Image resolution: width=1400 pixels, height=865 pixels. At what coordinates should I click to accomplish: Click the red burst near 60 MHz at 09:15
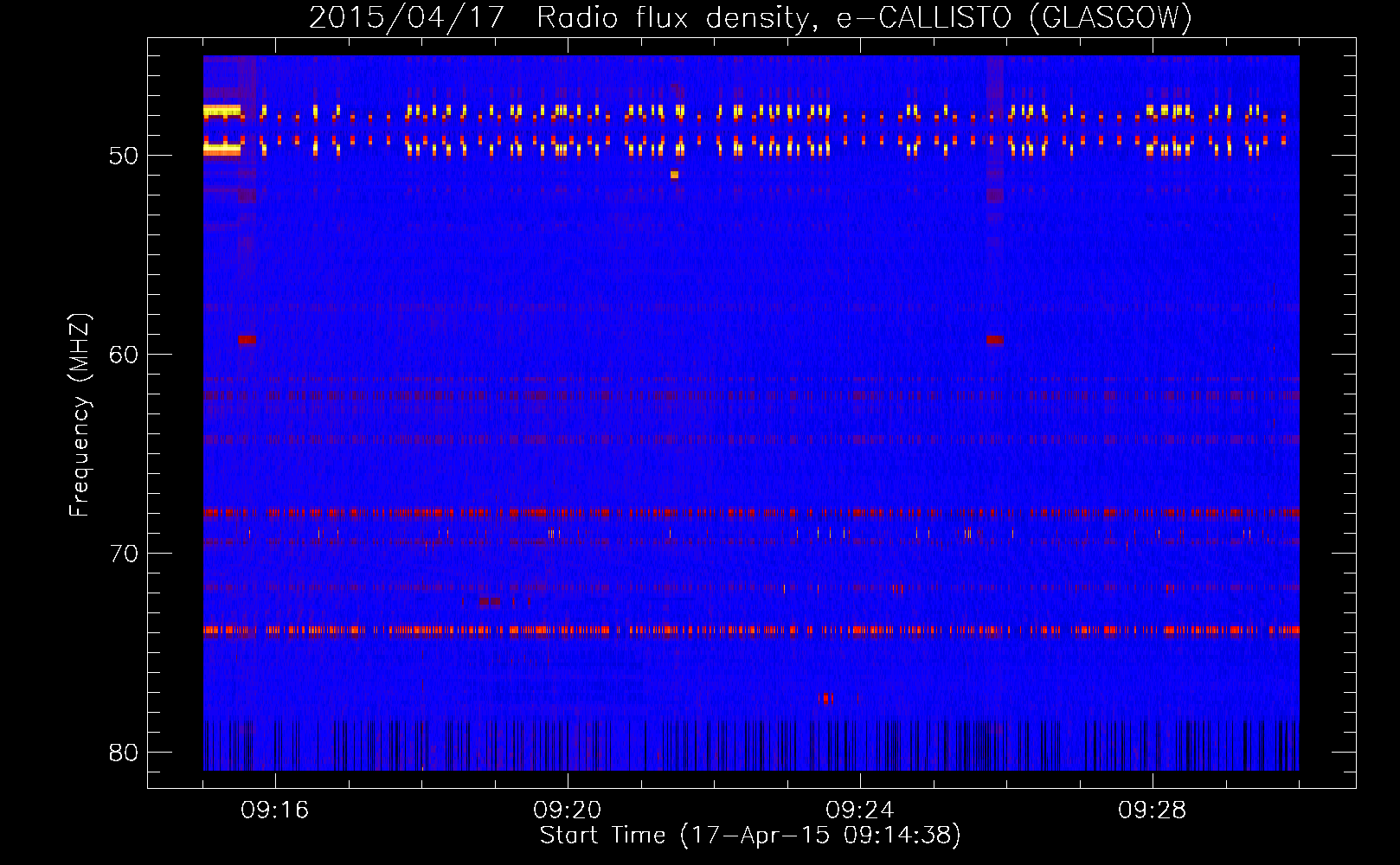(x=247, y=340)
